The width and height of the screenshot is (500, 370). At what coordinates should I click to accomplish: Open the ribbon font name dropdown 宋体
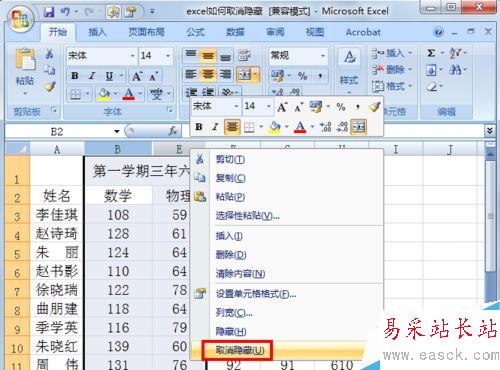point(132,56)
